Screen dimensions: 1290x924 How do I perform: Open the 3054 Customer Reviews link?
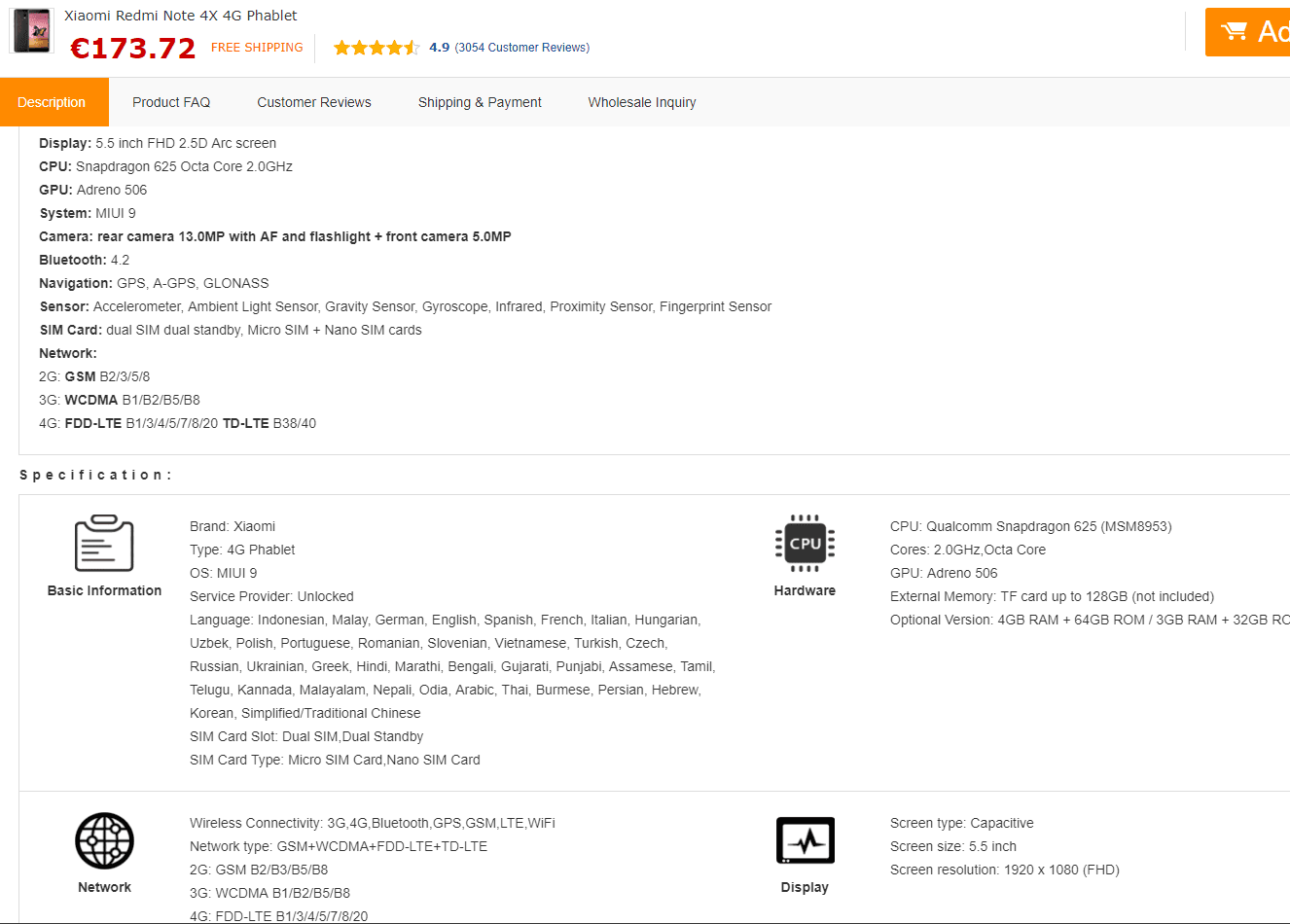point(522,48)
